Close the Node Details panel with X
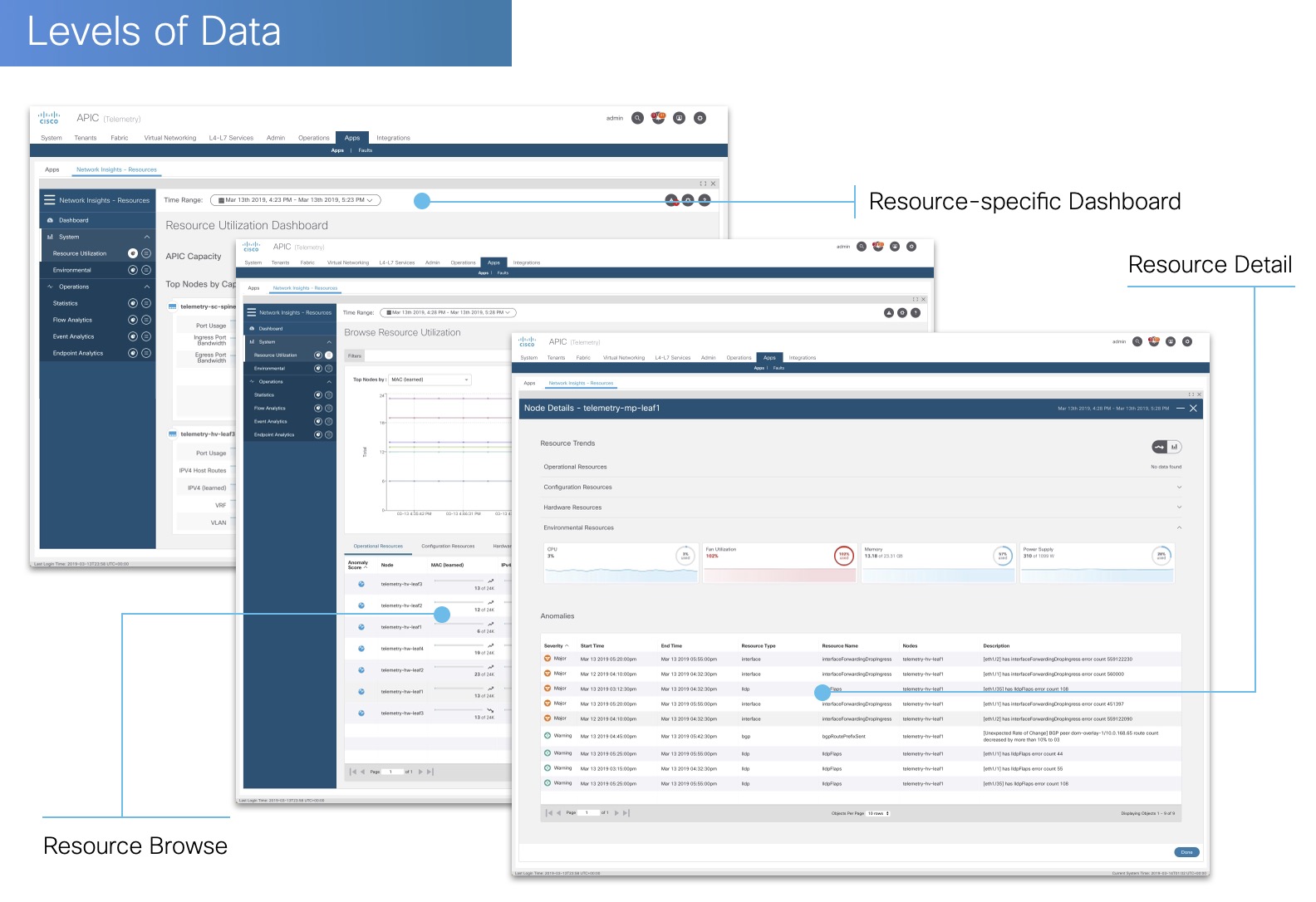 (1193, 409)
